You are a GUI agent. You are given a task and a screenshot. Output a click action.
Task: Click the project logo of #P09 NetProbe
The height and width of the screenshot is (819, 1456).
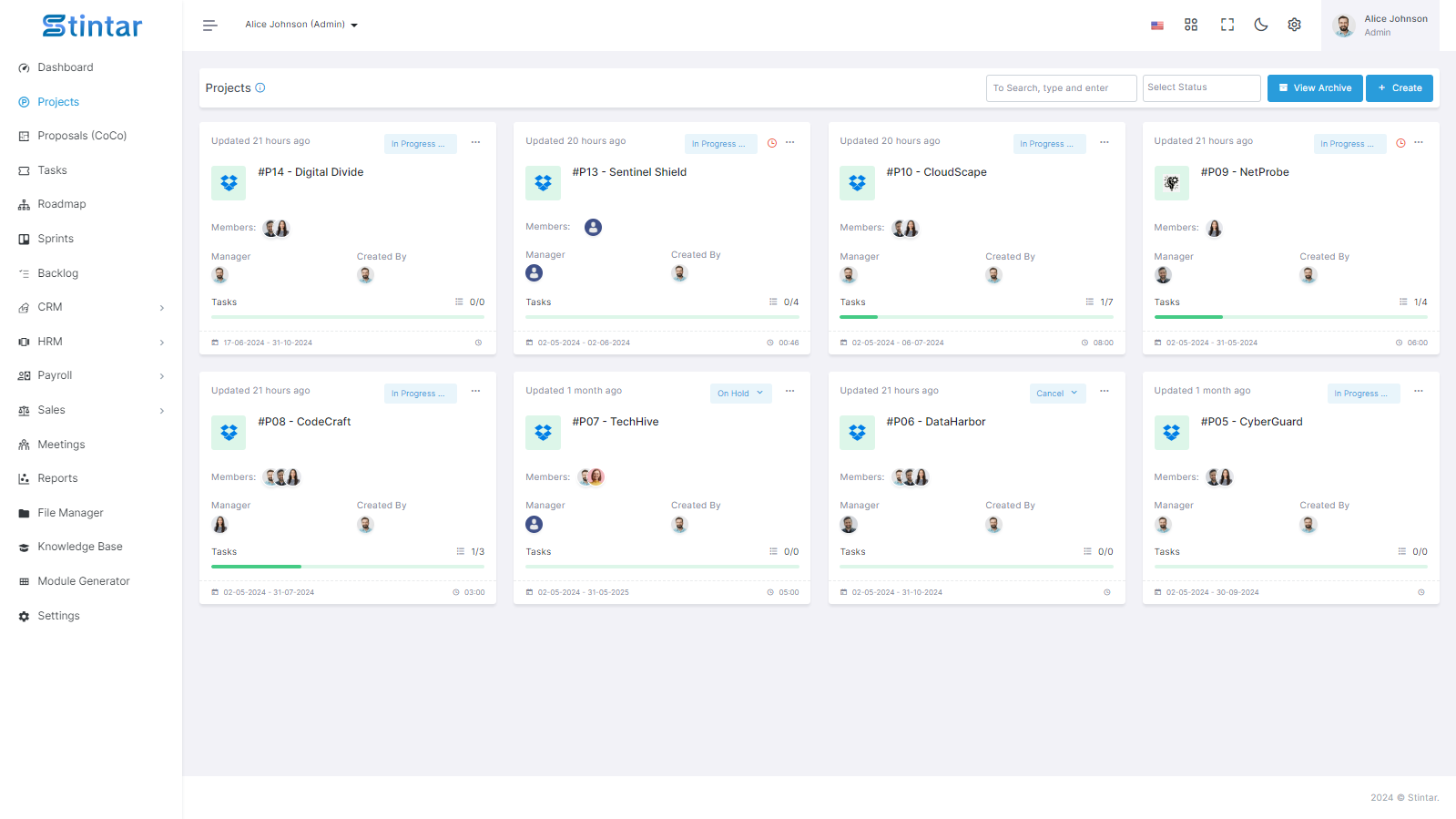[1172, 183]
